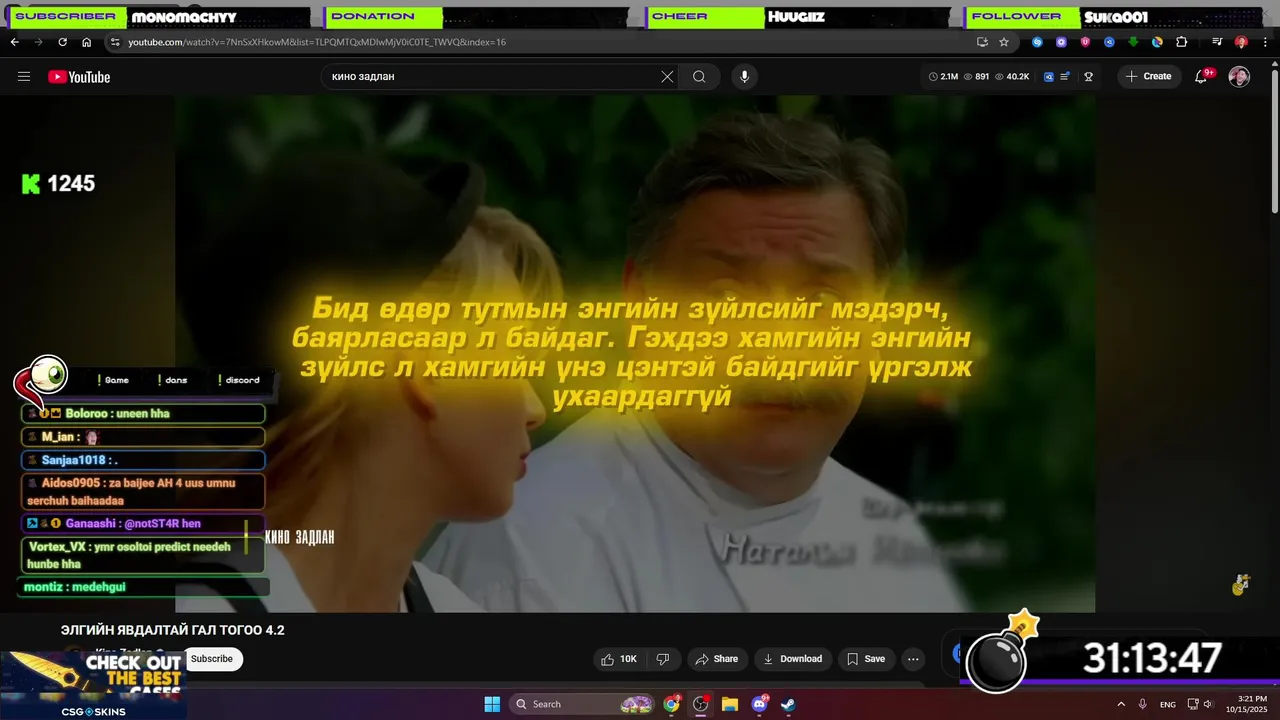Click the 2.1M clock stat
Viewport: 1280px width, 720px height.
[x=943, y=77]
